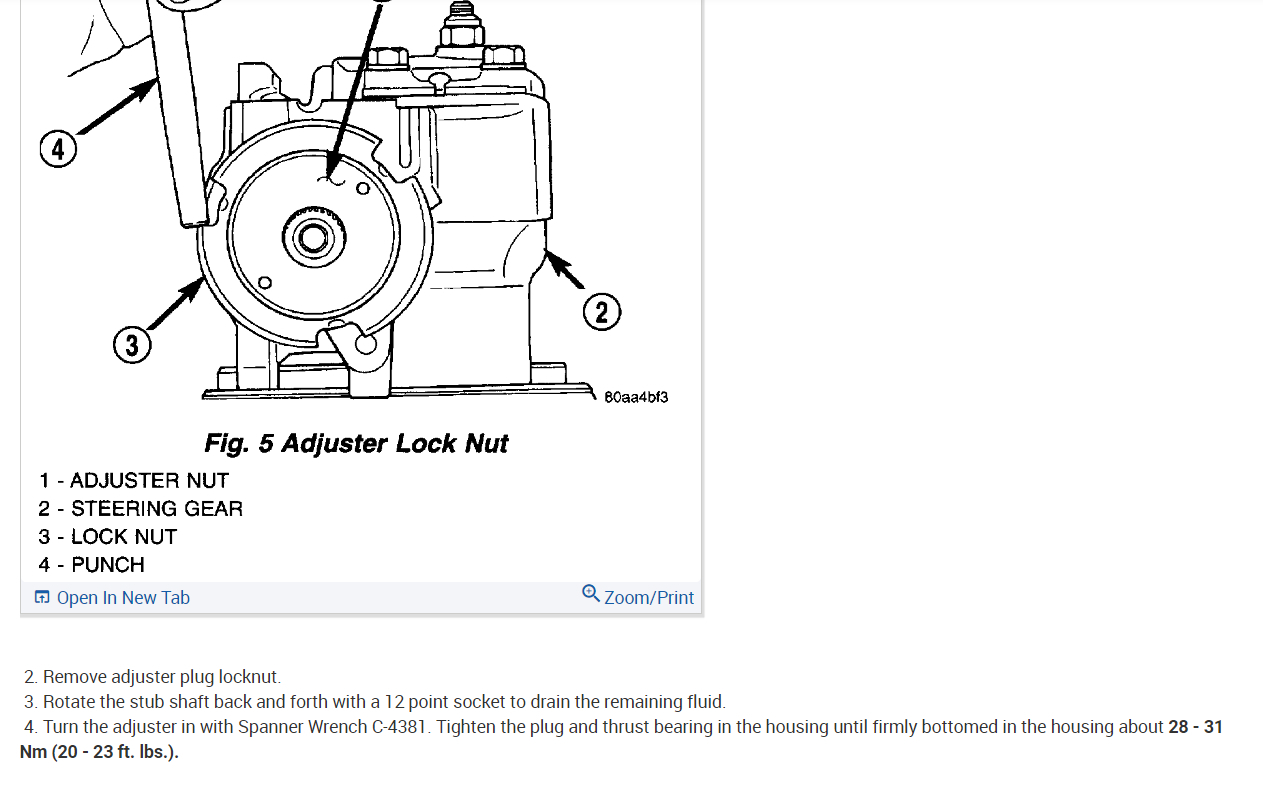This screenshot has width=1263, height=796.
Task: Click the magnifier icon beside Zoom/Print
Action: tap(591, 594)
